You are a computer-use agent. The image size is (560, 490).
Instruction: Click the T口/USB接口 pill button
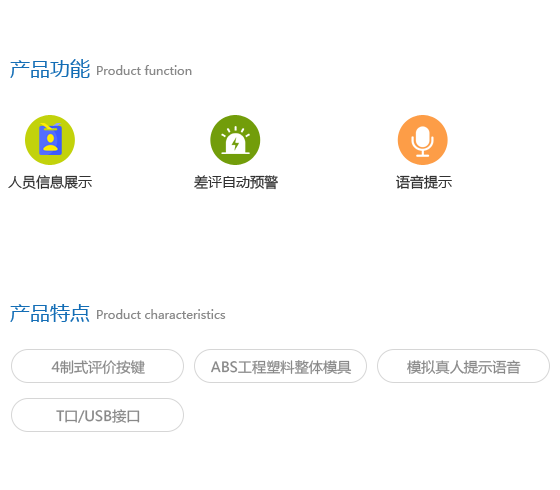[98, 415]
